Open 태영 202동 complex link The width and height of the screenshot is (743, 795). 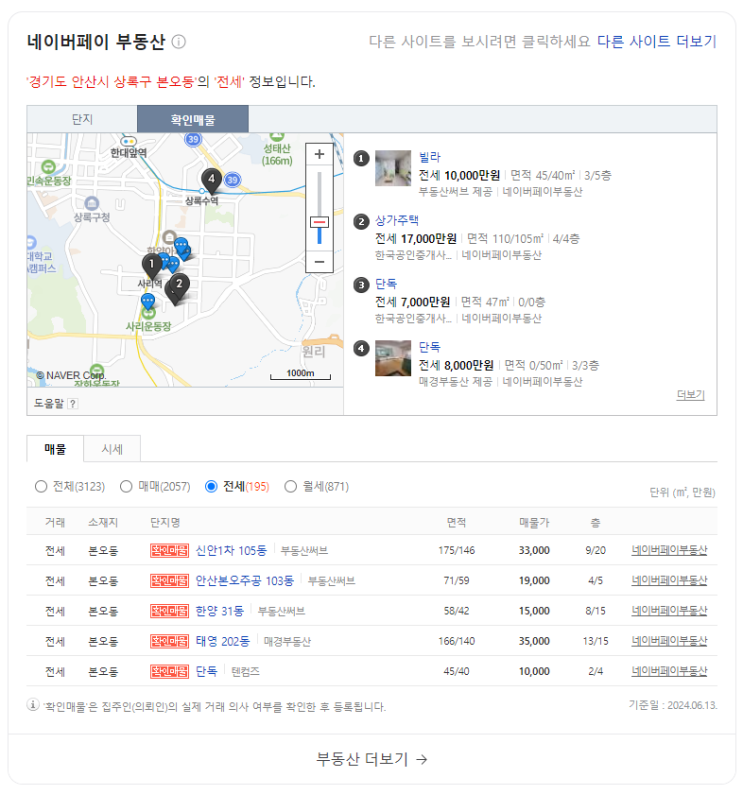tap(223, 641)
